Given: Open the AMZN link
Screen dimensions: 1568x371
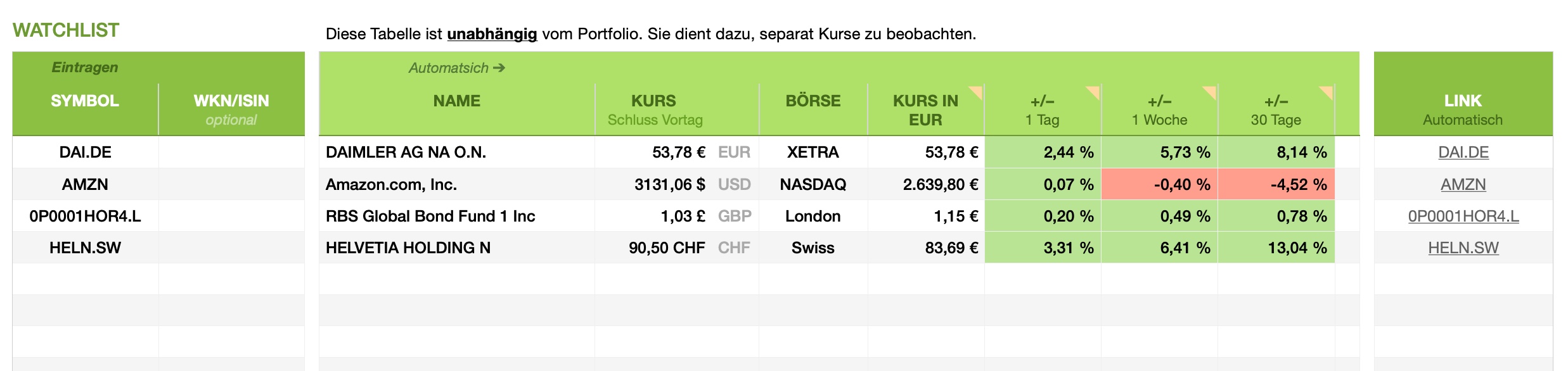Looking at the screenshot, I should (1463, 184).
